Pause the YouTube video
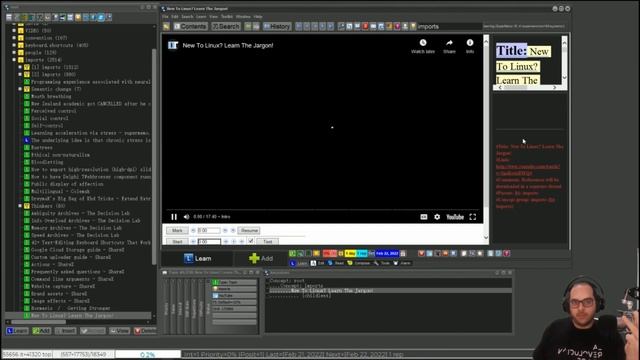The image size is (640, 360). pos(174,217)
